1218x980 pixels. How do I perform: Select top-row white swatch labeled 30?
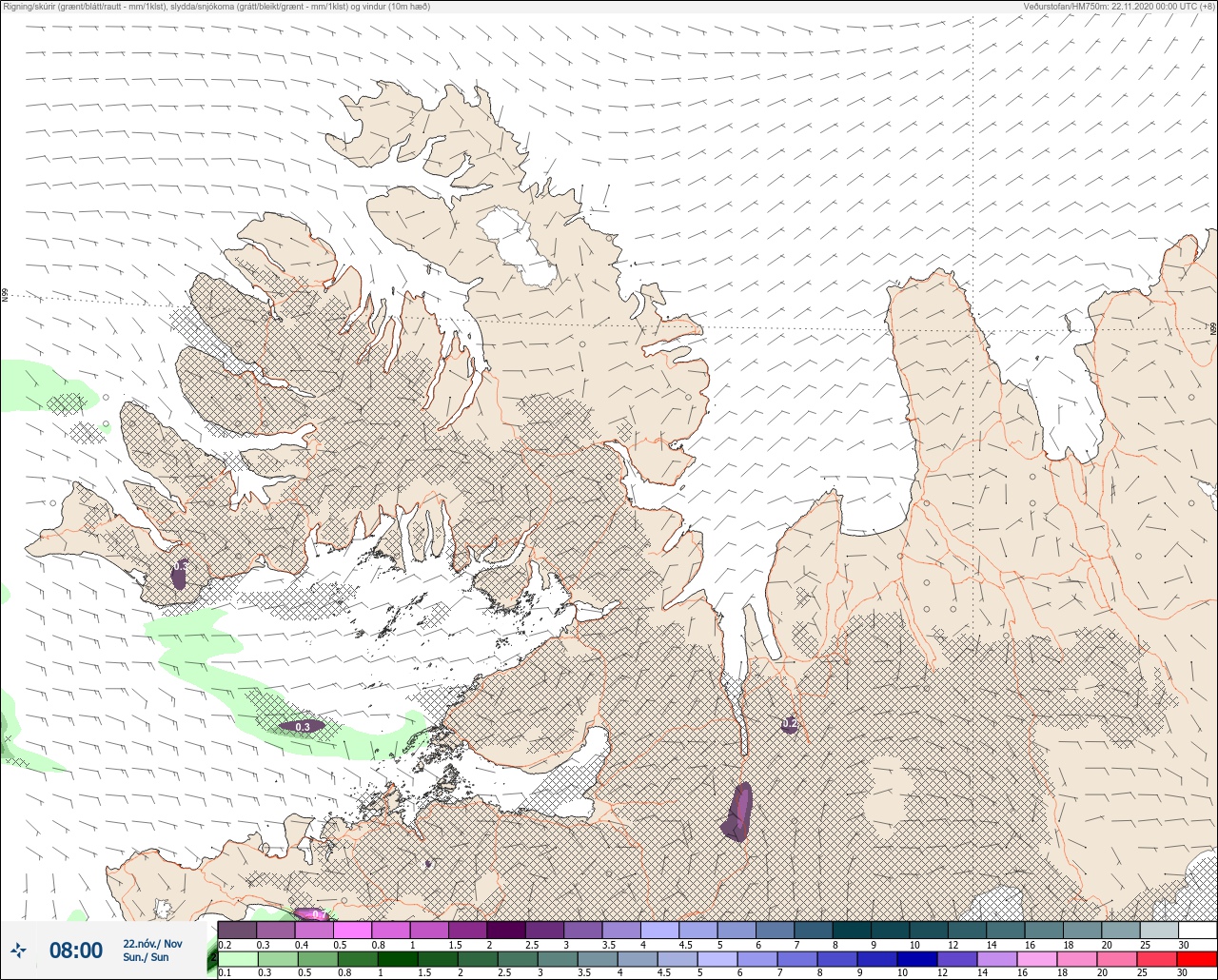1197,930
